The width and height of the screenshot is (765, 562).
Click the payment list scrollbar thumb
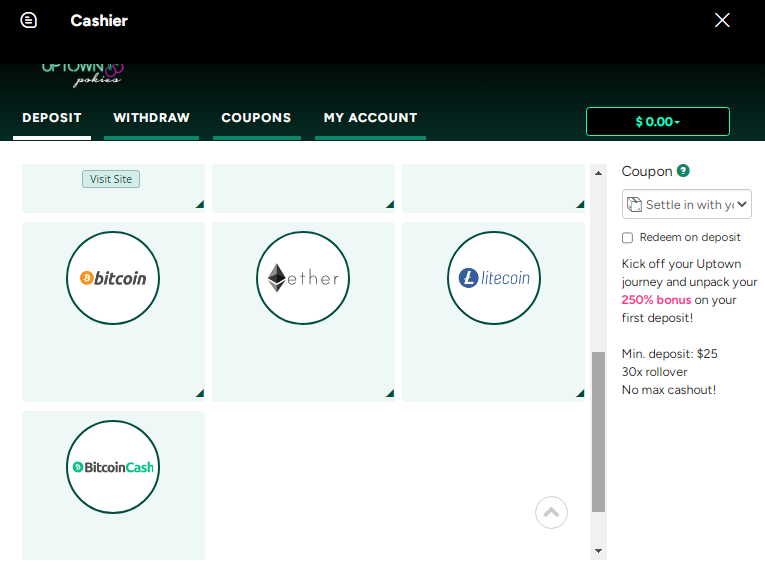[598, 430]
